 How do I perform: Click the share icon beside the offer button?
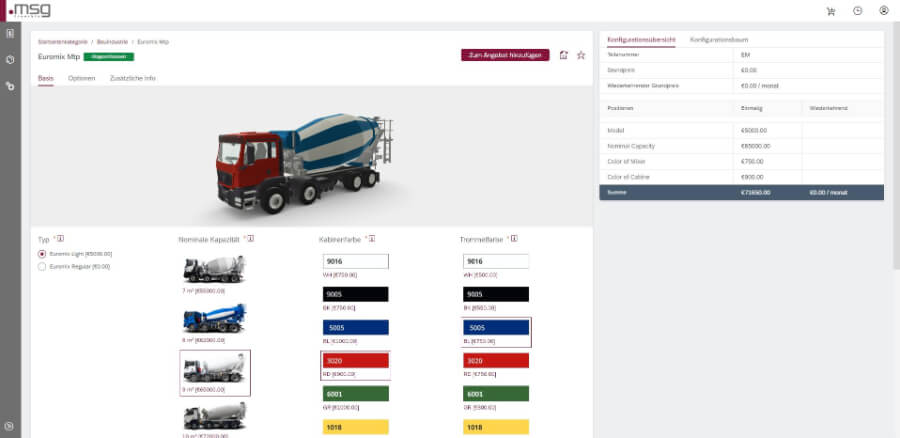564,55
